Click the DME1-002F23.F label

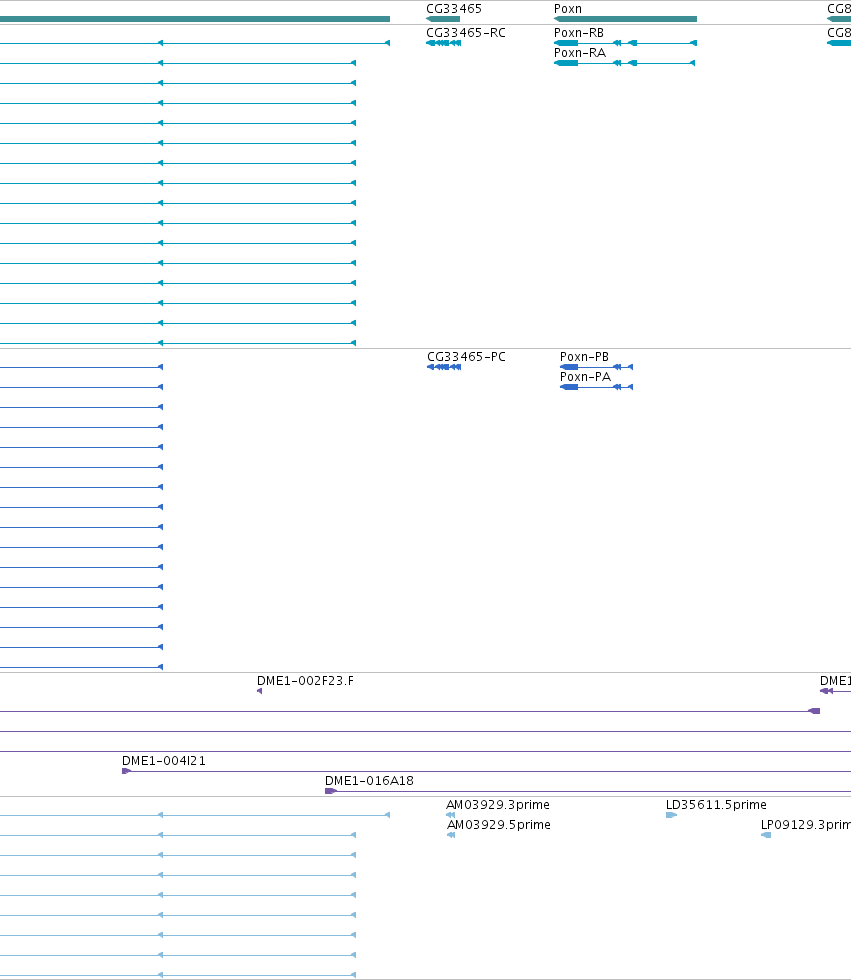click(305, 681)
